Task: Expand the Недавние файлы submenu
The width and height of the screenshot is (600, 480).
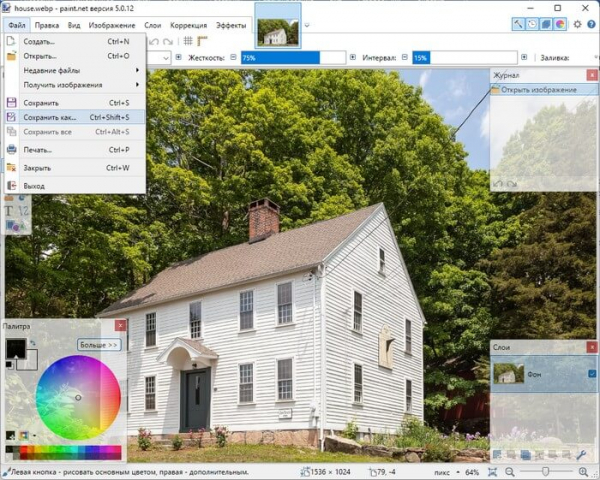Action: 137,70
